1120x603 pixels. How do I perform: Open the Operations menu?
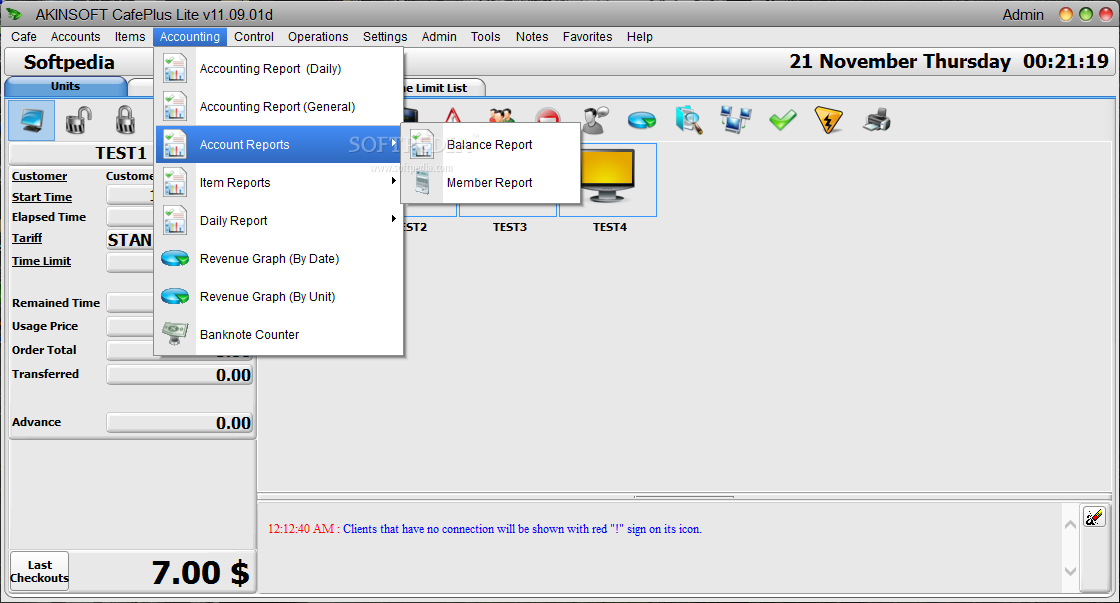click(x=318, y=36)
